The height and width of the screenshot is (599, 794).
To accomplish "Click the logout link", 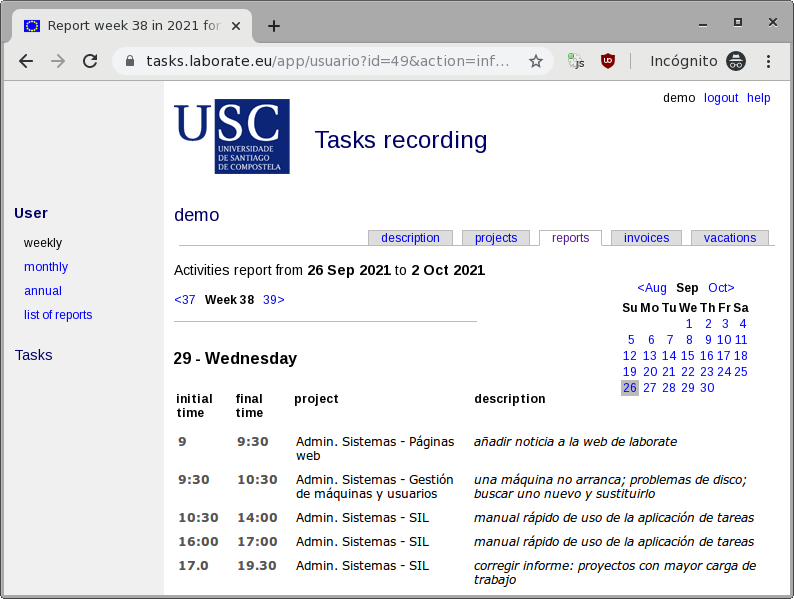I will pyautogui.click(x=720, y=98).
